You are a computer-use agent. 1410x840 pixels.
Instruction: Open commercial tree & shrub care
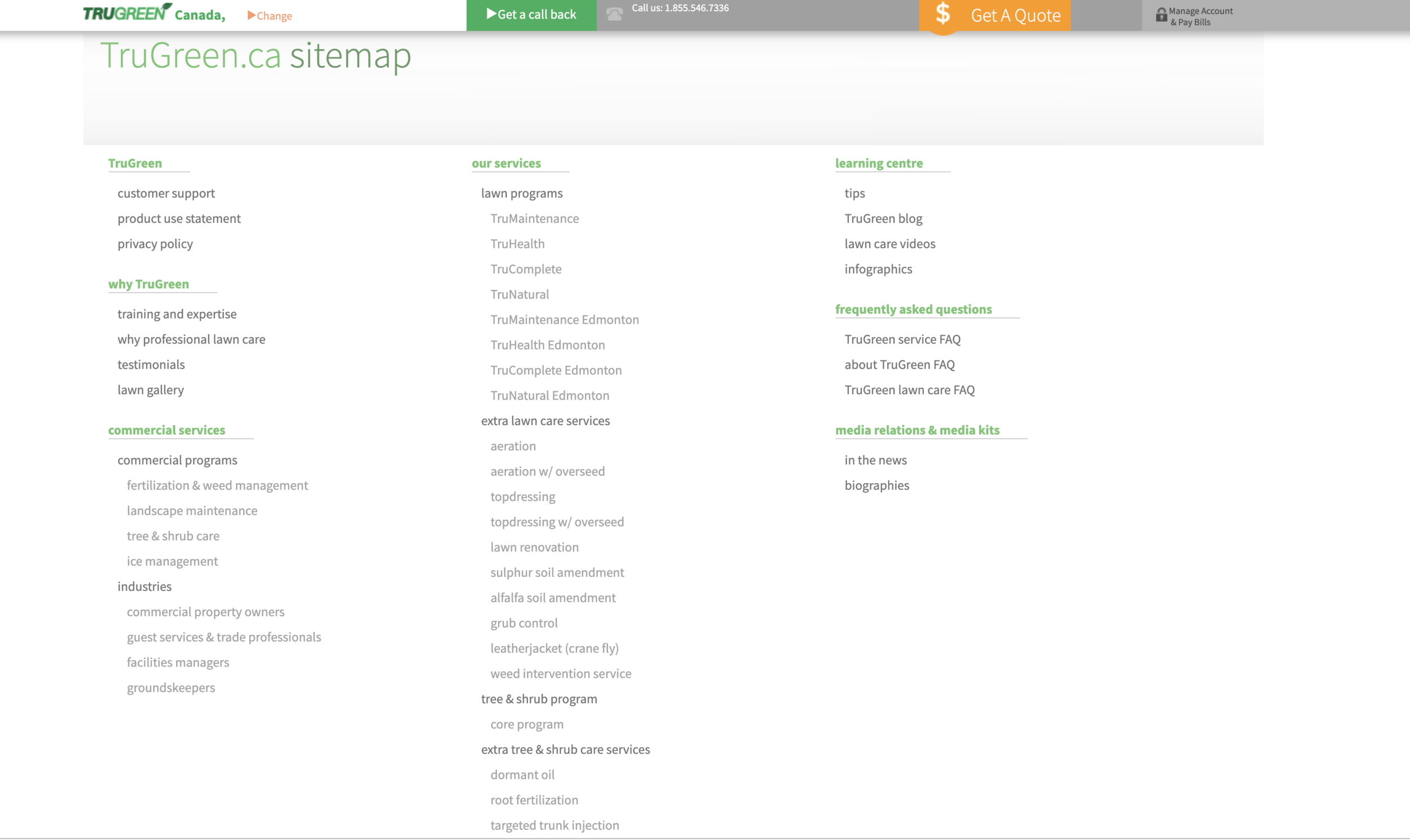tap(173, 536)
